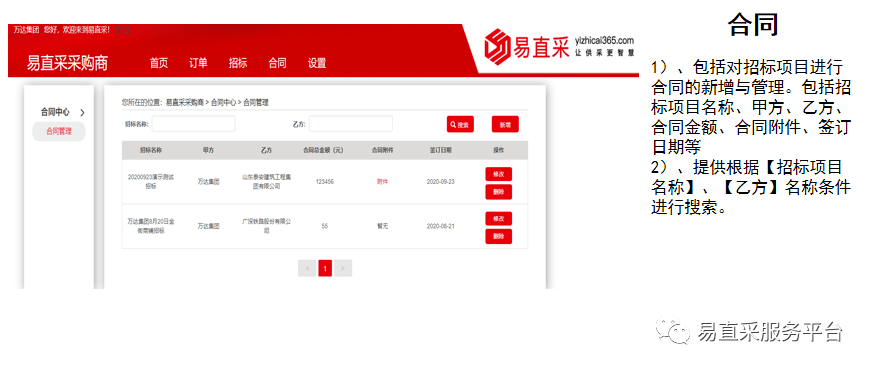Viewport: 872px width, 370px height.
Task: Open the 订单 menu
Action: coord(198,63)
